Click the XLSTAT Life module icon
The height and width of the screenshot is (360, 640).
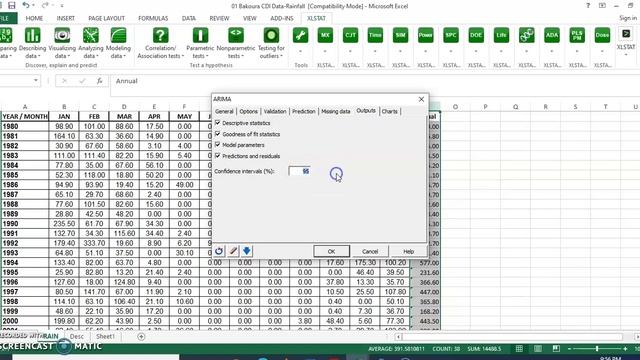point(501,36)
